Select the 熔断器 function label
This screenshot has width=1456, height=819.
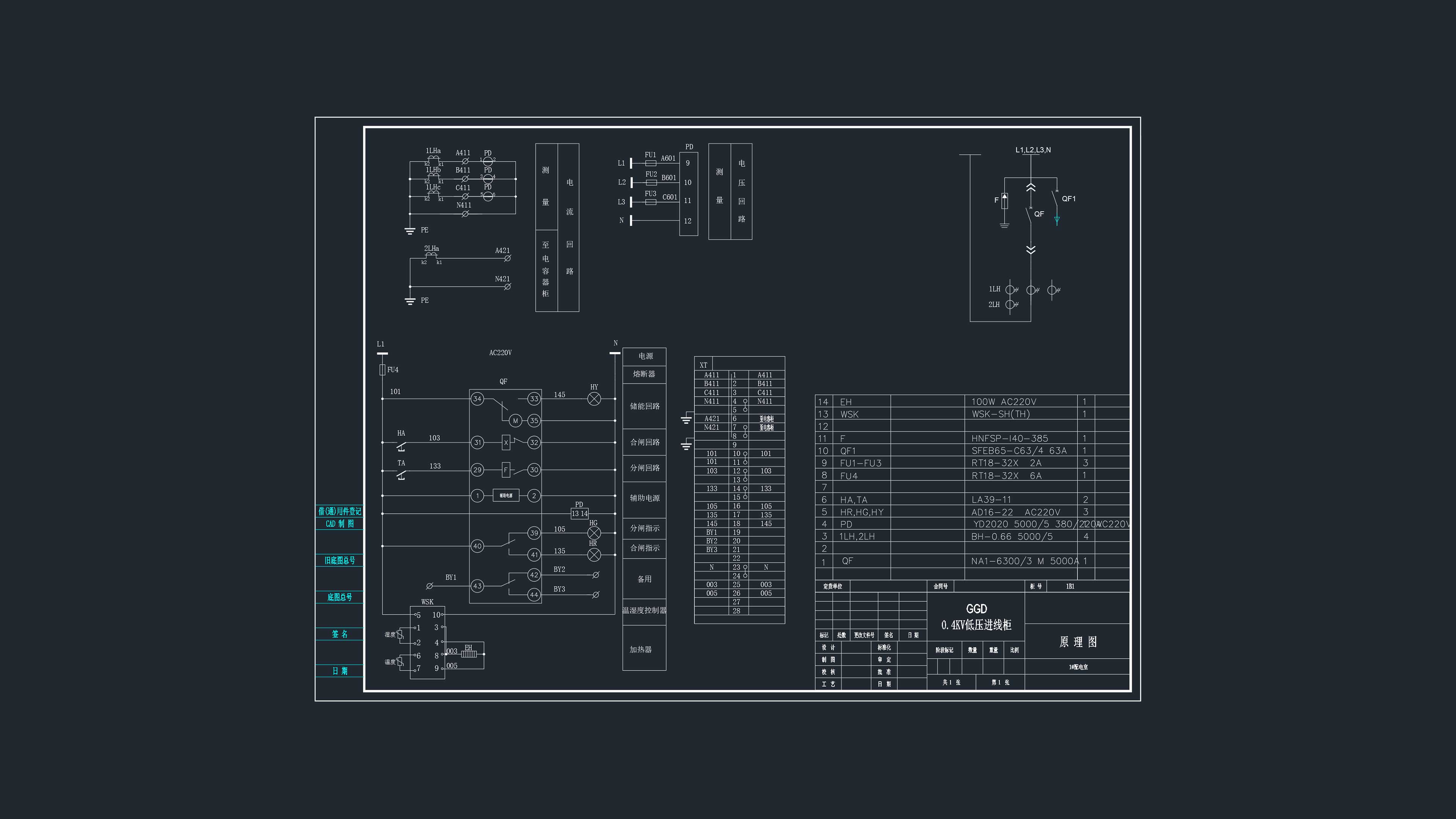pos(644,374)
